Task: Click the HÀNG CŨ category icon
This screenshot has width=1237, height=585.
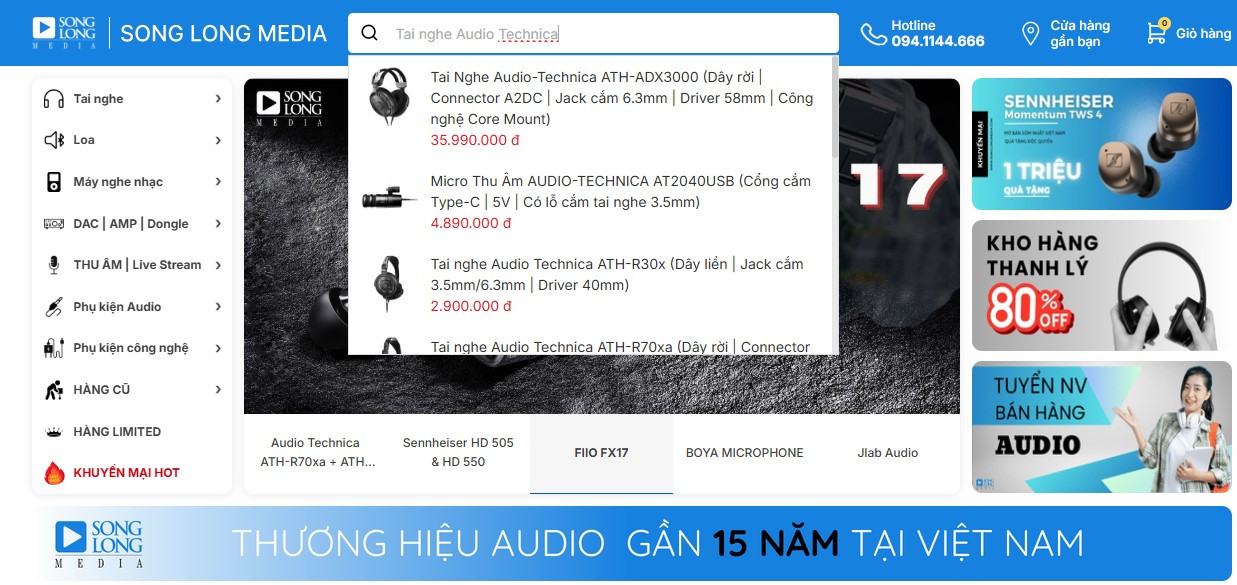Action: click(54, 390)
